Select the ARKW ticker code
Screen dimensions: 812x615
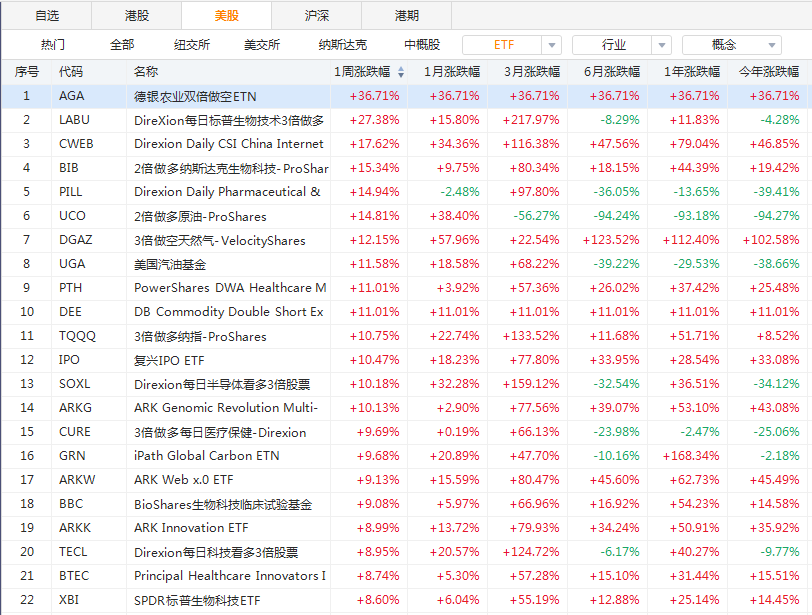pos(77,480)
